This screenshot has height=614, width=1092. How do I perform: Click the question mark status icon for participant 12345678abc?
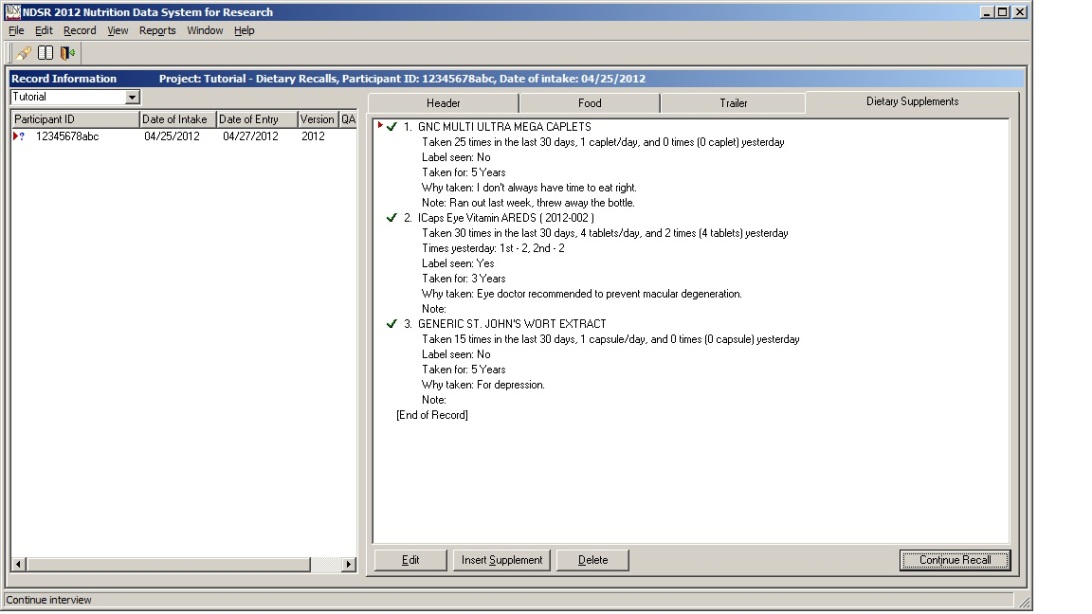22,136
